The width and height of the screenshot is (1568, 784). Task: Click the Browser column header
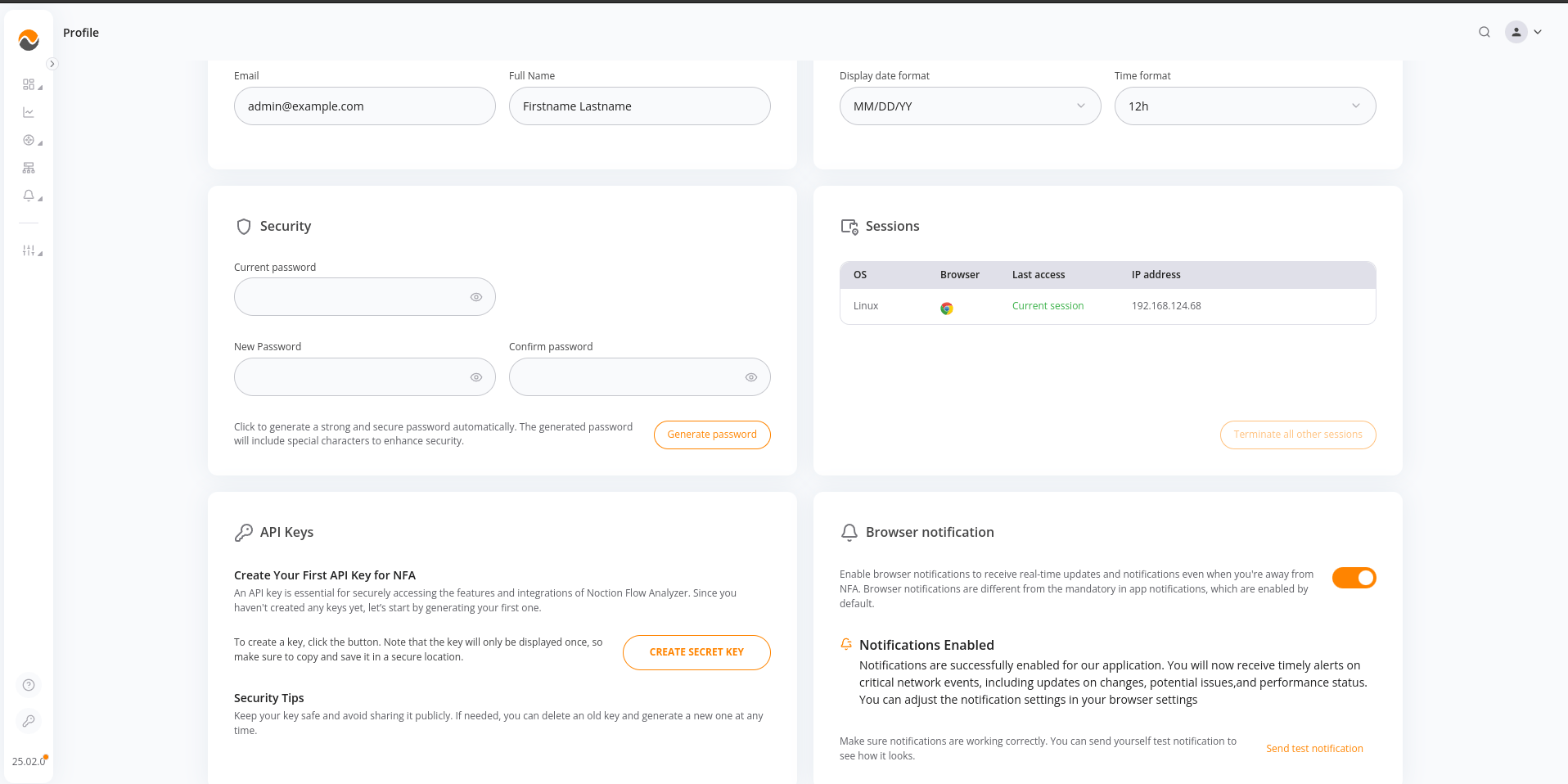click(960, 275)
